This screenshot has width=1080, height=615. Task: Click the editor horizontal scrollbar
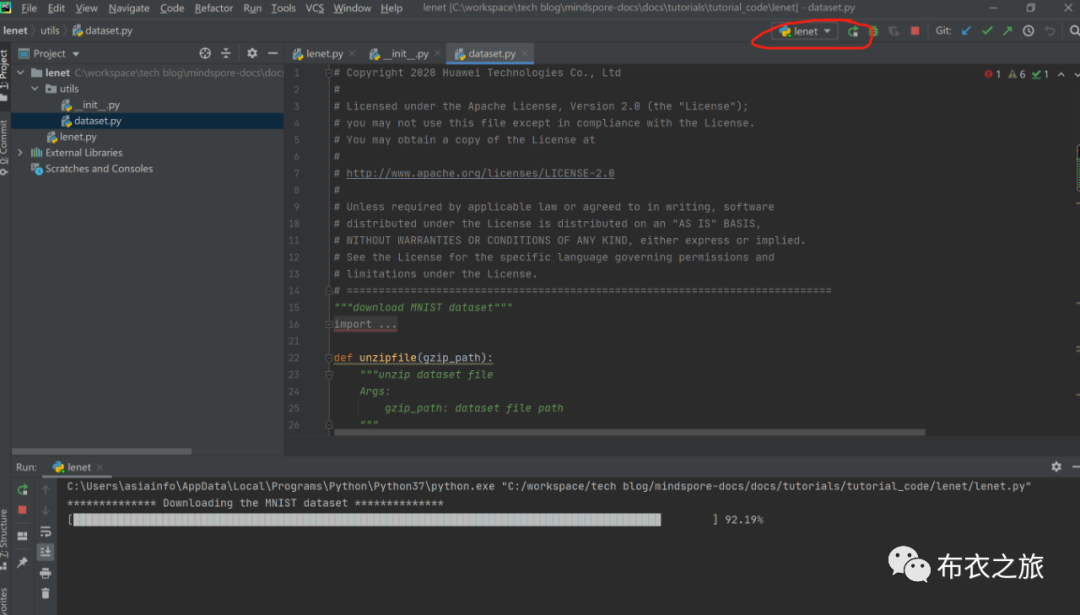coord(630,432)
